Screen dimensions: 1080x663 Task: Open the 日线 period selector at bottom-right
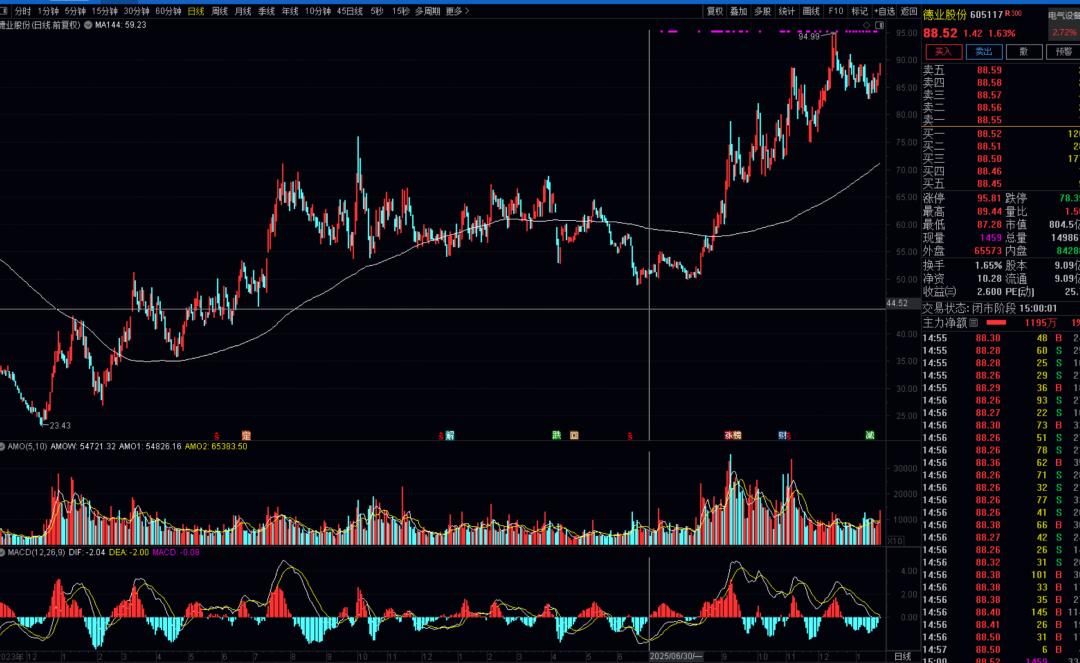click(x=902, y=656)
